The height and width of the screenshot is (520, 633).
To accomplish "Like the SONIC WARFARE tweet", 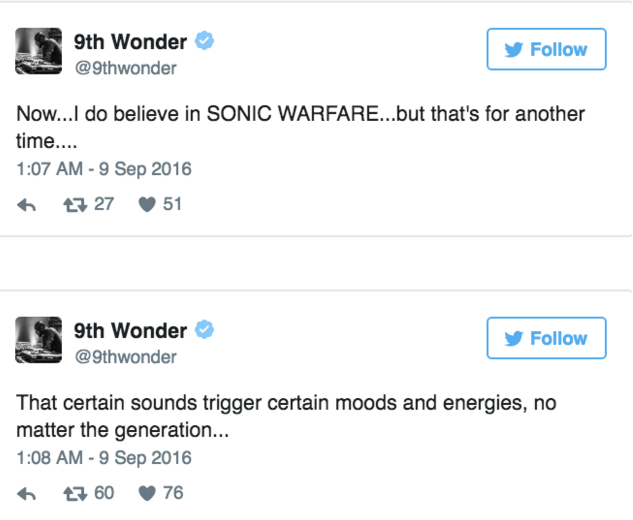I will pos(147,205).
